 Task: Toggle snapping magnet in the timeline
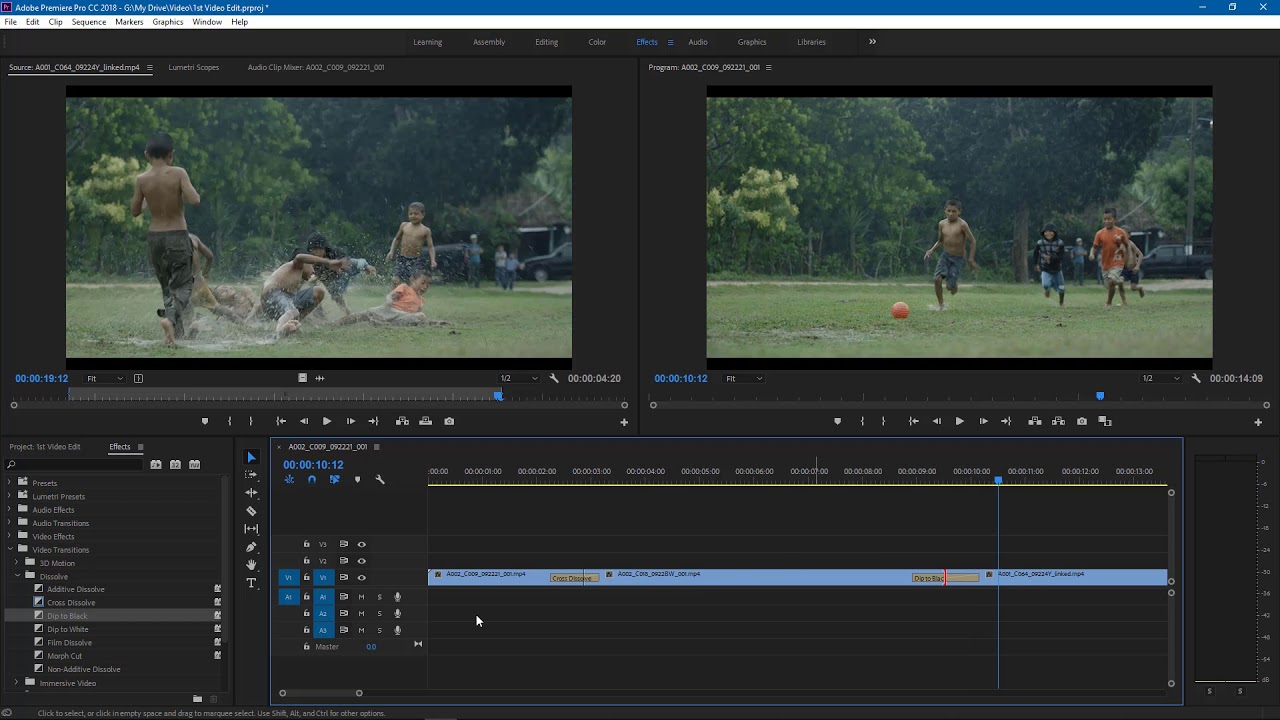click(x=312, y=480)
